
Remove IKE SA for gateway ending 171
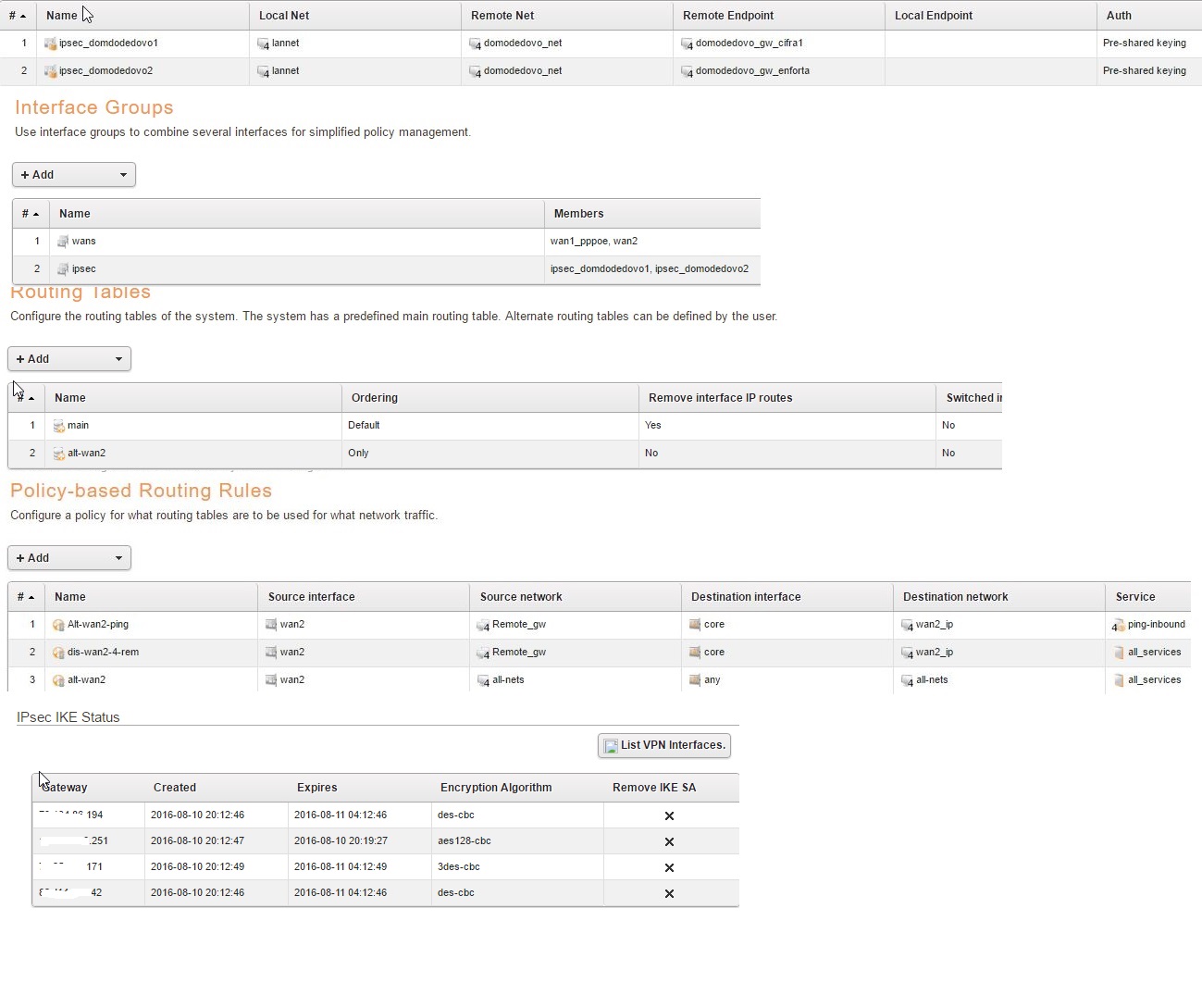point(669,868)
